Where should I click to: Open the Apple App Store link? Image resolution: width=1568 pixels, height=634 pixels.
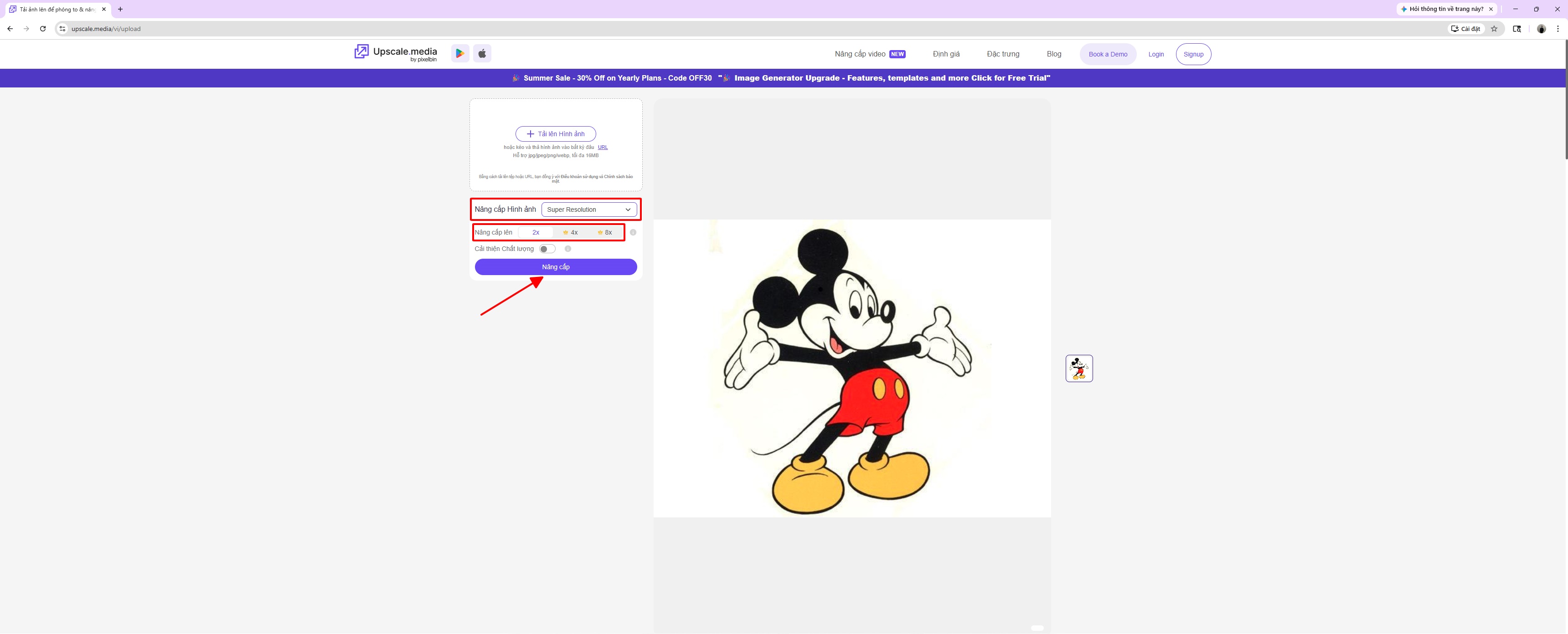click(482, 54)
